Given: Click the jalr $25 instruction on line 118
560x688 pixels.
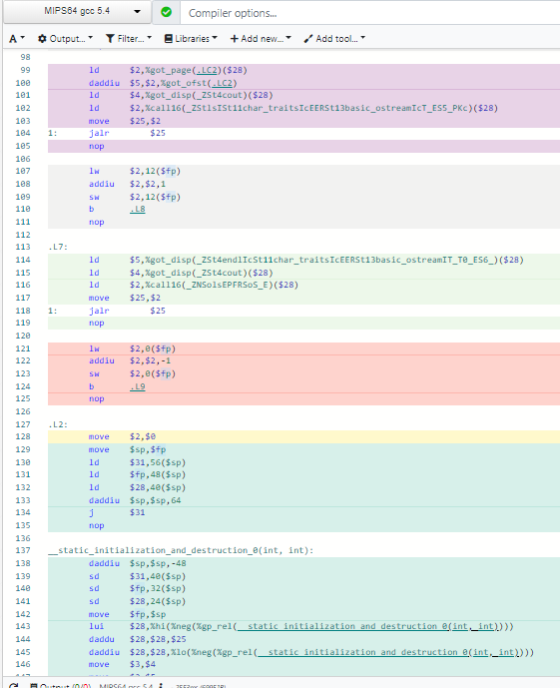Looking at the screenshot, I should click(127, 311).
